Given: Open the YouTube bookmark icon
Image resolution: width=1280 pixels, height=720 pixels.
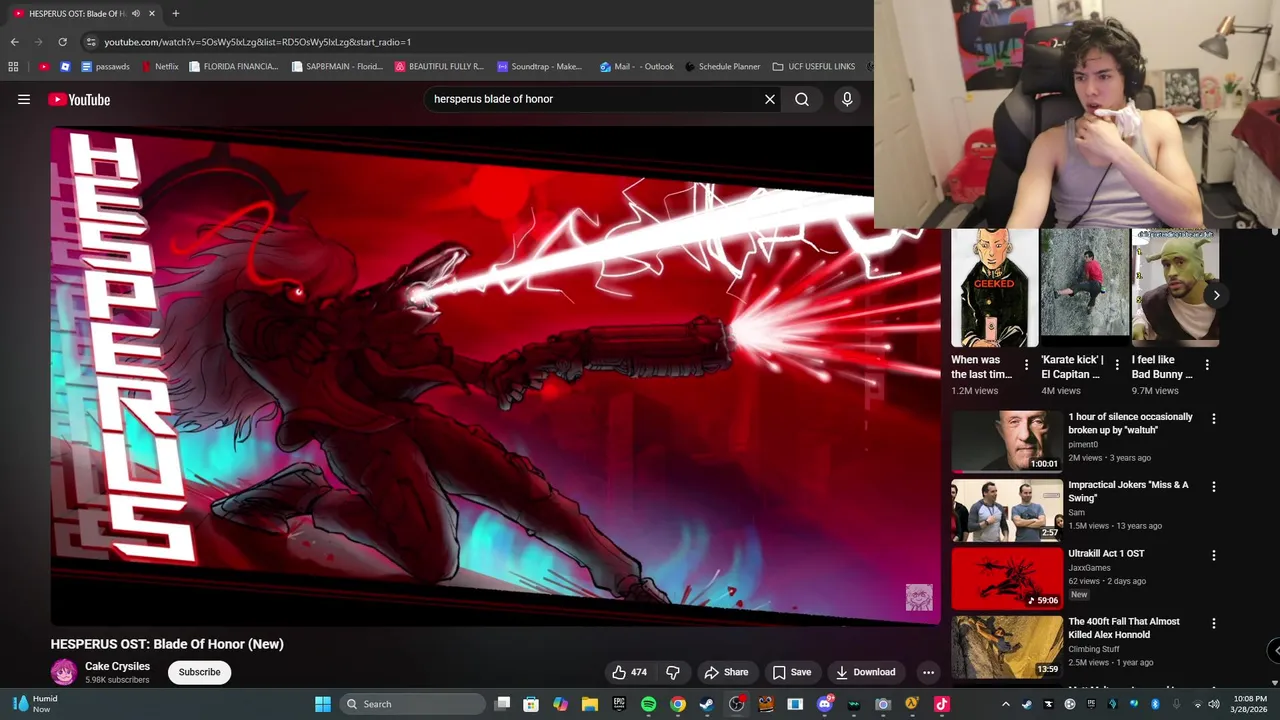Looking at the screenshot, I should 44,67.
